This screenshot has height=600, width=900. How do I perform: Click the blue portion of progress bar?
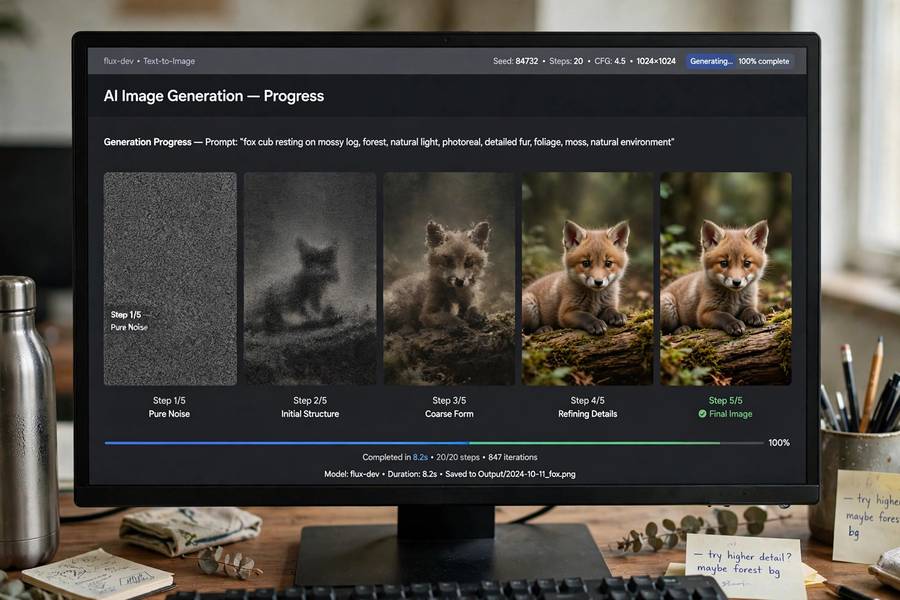click(286, 443)
